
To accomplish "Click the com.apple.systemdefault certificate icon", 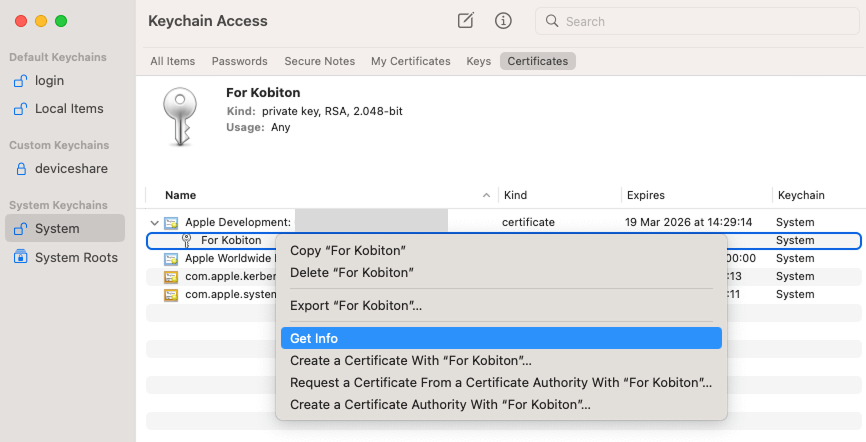I will 171,294.
